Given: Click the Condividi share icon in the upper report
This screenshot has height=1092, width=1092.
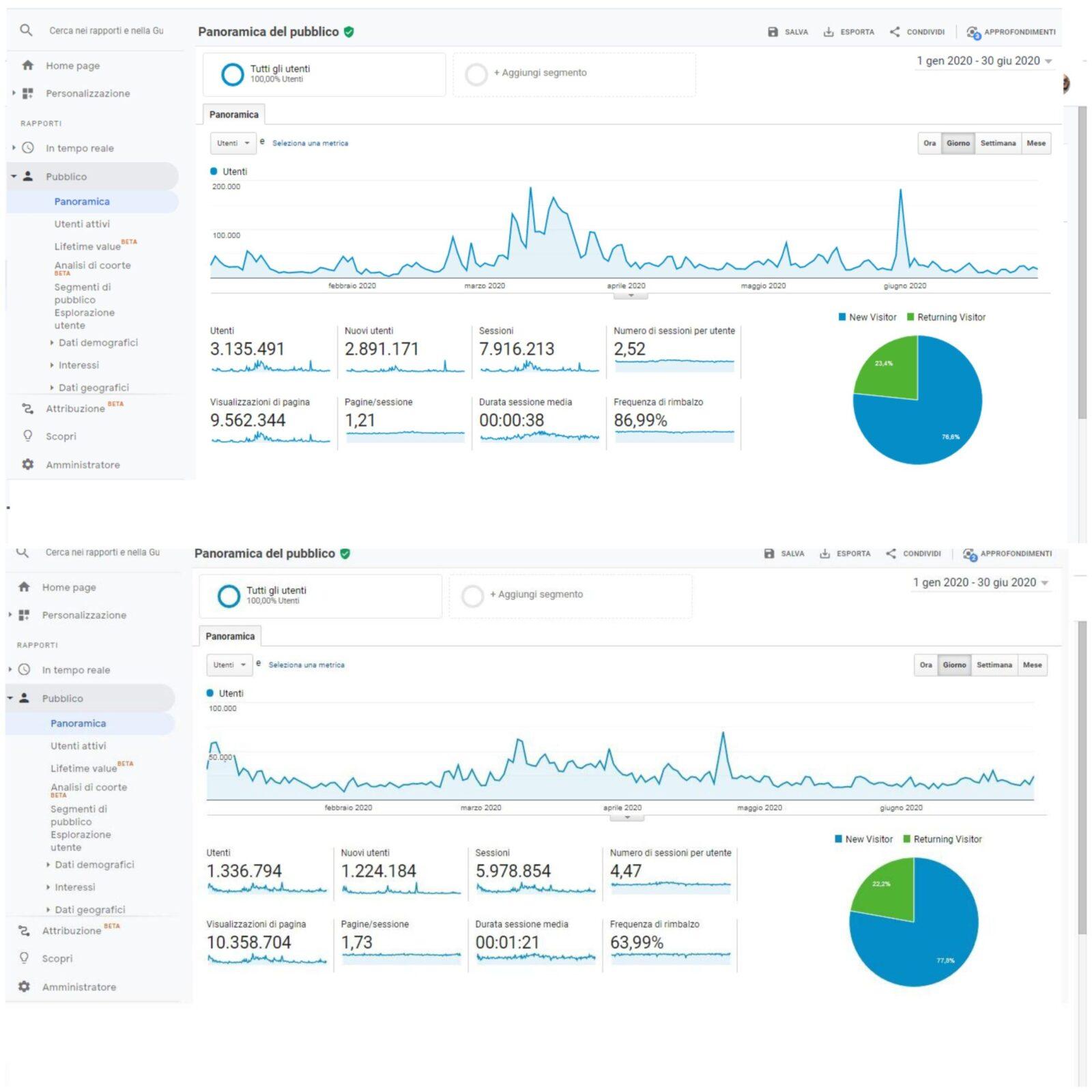Looking at the screenshot, I should (x=895, y=32).
